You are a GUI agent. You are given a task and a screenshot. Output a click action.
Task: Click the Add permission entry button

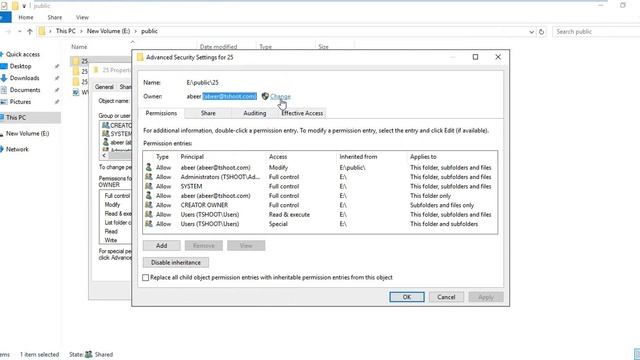pyautogui.click(x=162, y=245)
